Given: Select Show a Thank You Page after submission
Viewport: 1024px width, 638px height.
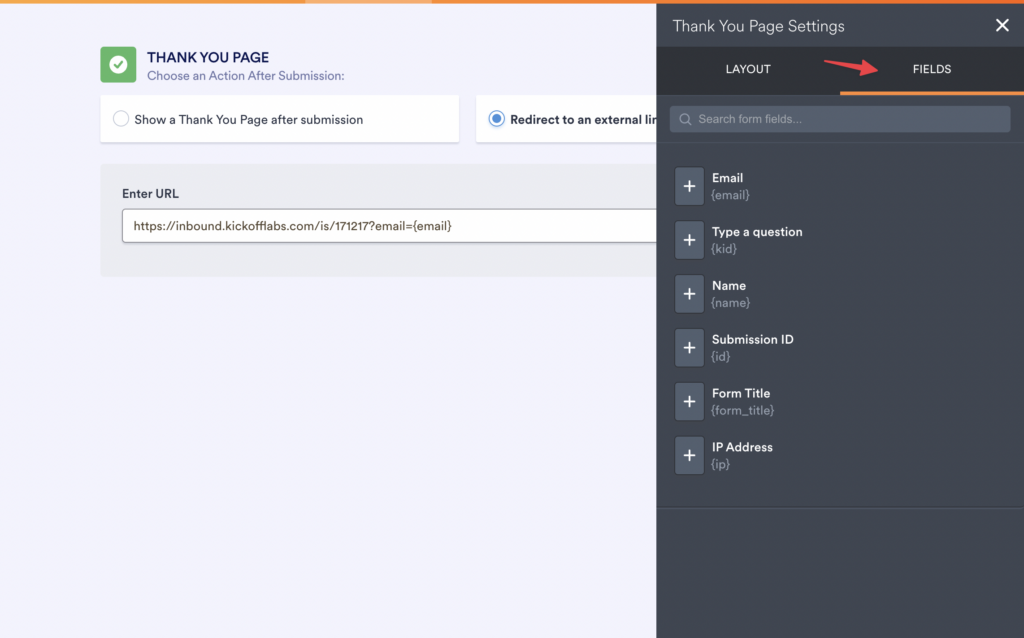Looking at the screenshot, I should pyautogui.click(x=280, y=119).
